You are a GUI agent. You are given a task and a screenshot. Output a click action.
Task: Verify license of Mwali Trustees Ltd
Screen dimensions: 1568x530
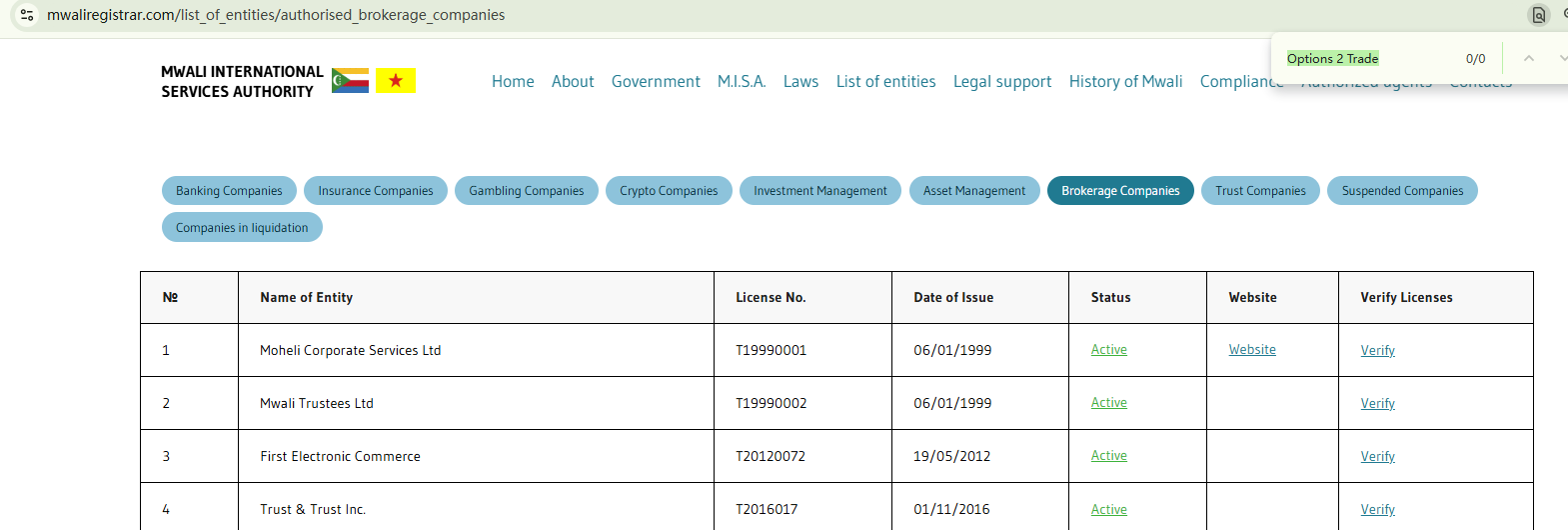[1377, 404]
